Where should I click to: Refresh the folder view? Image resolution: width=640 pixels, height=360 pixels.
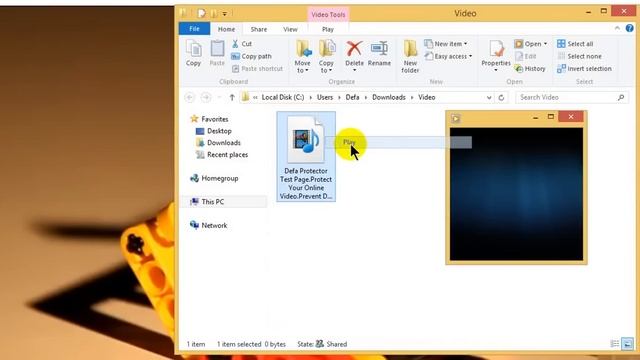pos(501,98)
